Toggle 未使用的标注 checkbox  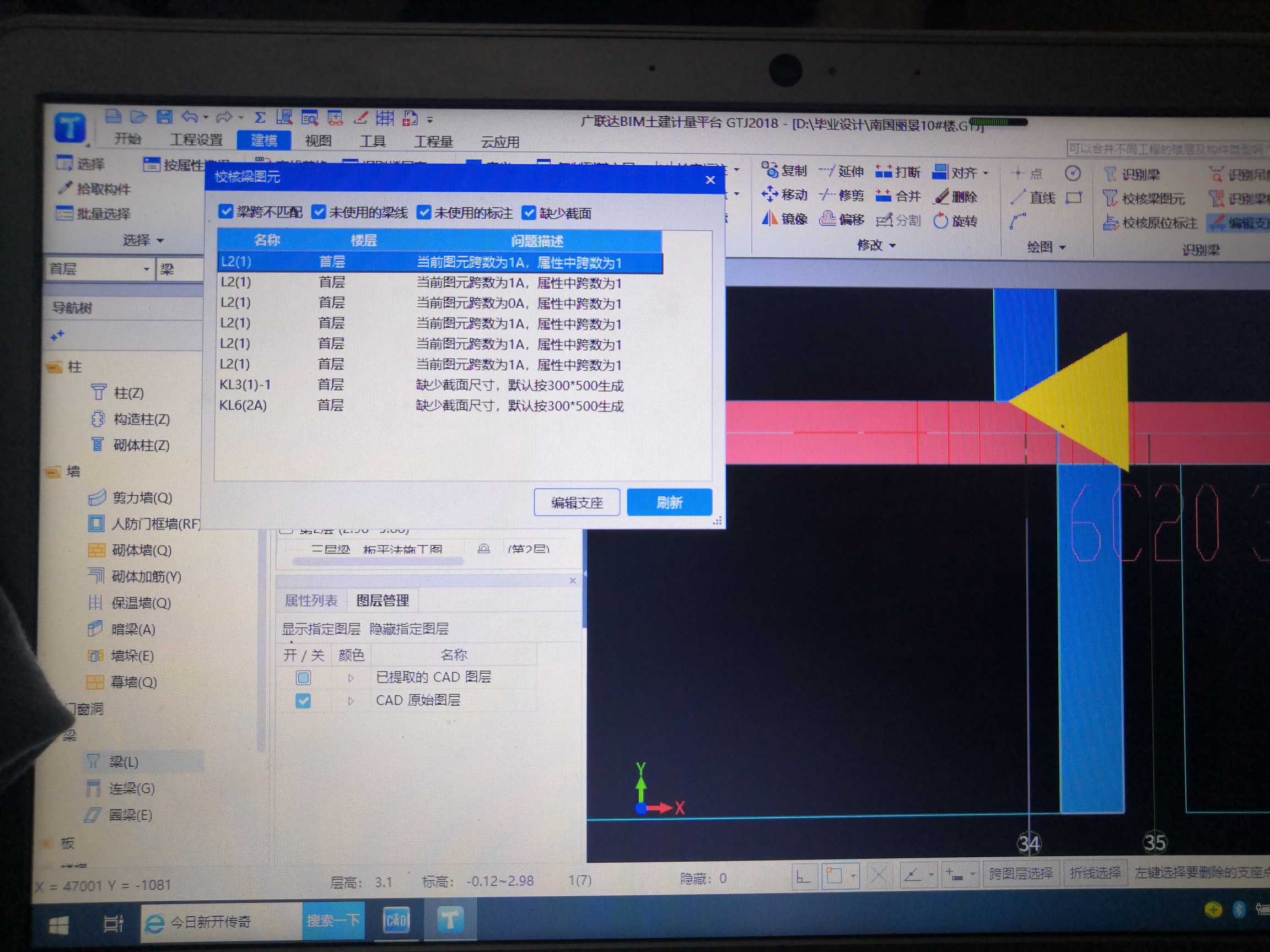pyautogui.click(x=424, y=212)
